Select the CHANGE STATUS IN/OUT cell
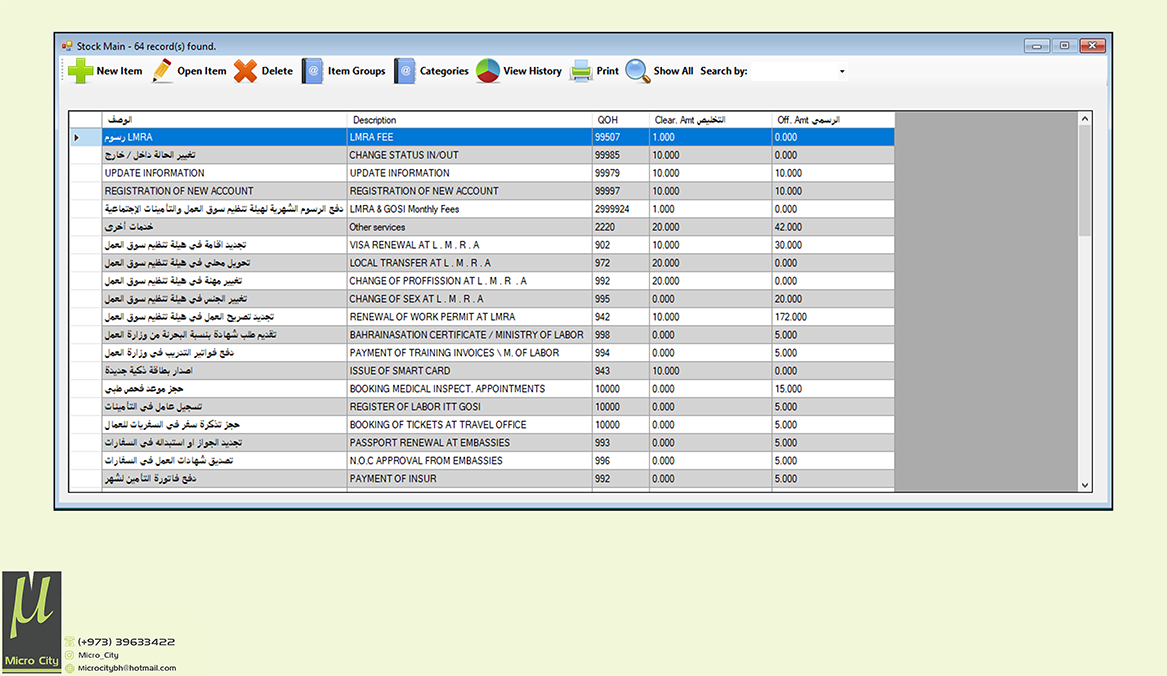Viewport: 1167px width, 676px height. (470, 156)
